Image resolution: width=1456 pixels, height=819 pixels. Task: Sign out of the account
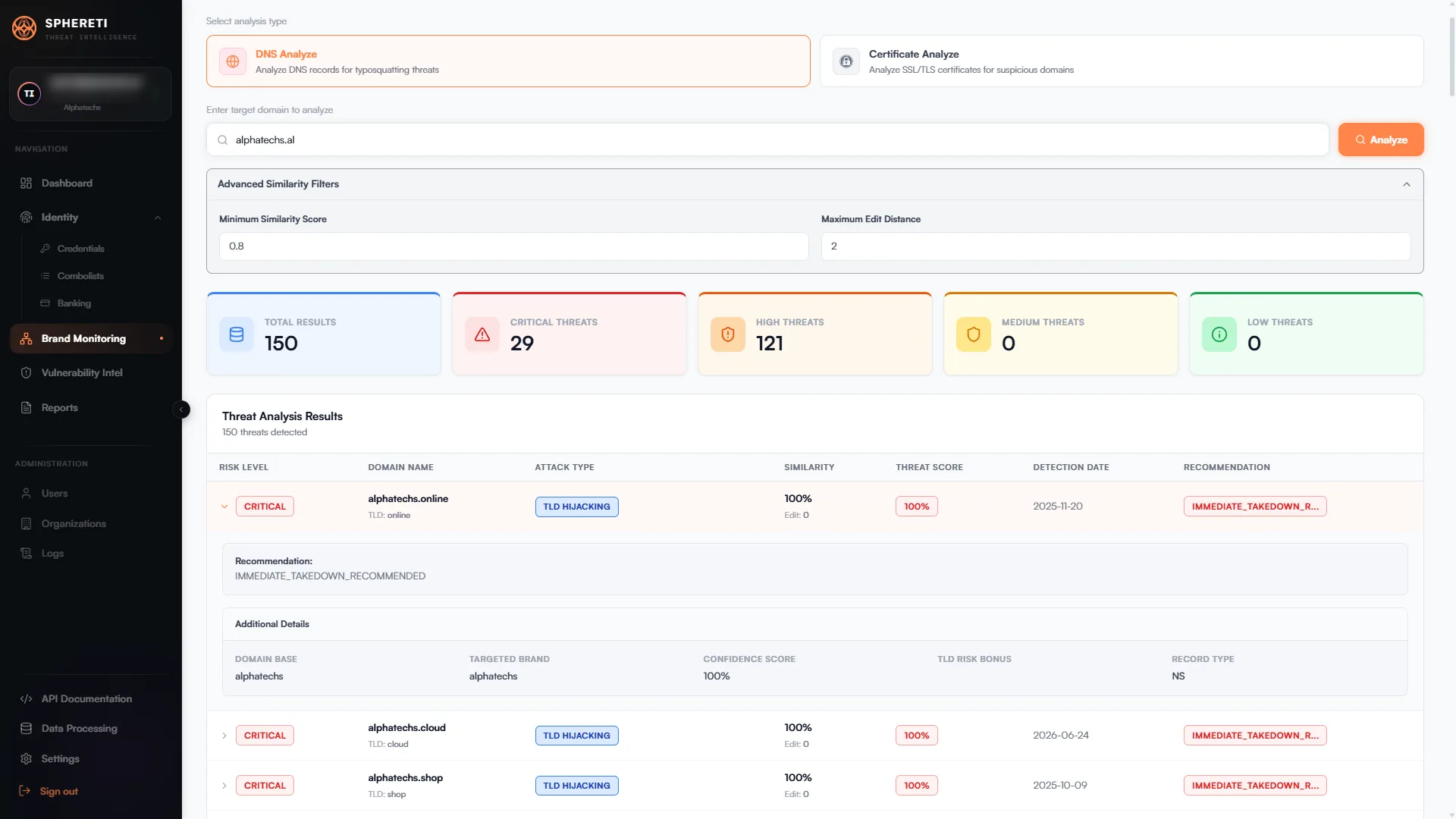(x=58, y=791)
